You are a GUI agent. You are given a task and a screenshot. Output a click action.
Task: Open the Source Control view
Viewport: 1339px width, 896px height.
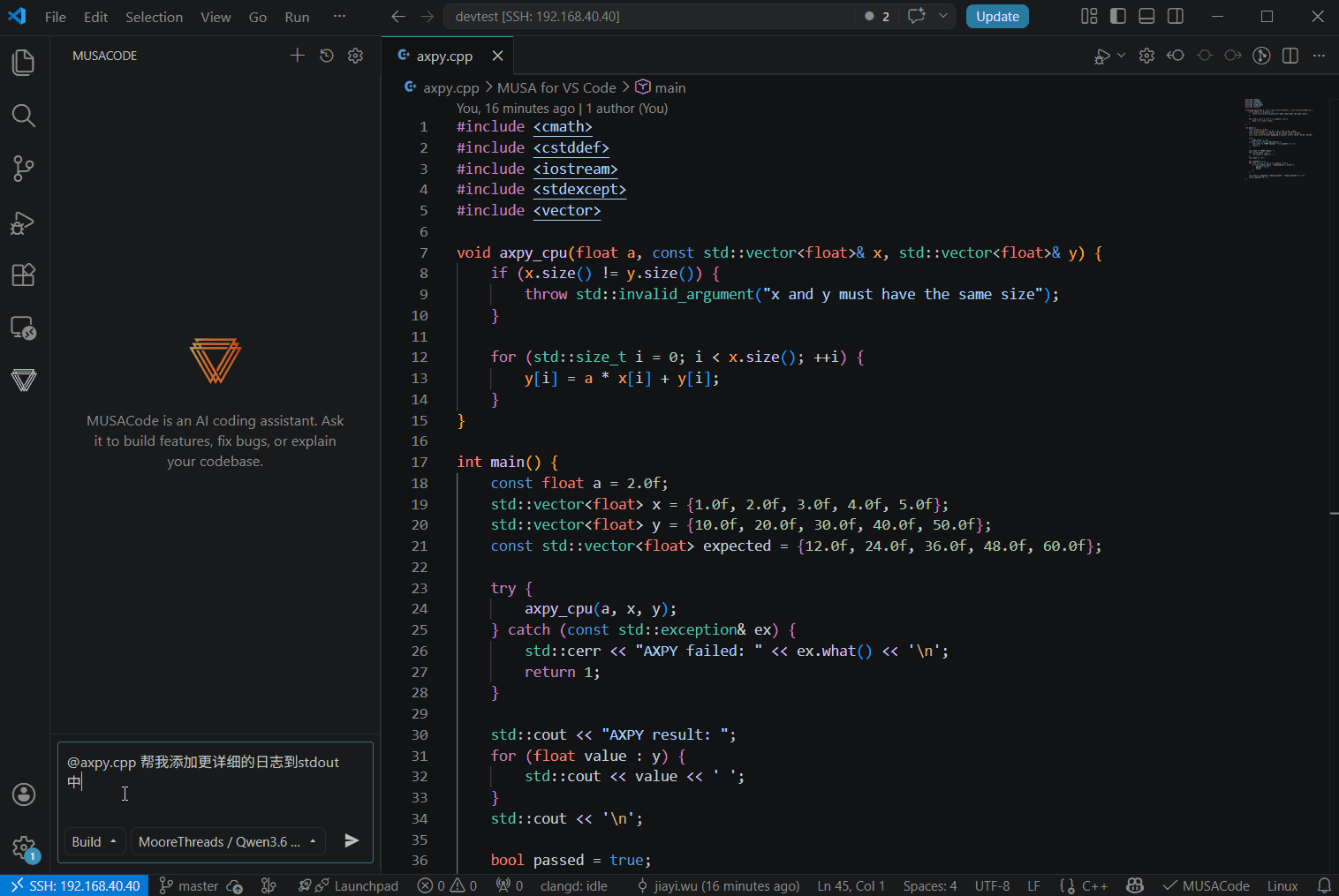pyautogui.click(x=24, y=169)
